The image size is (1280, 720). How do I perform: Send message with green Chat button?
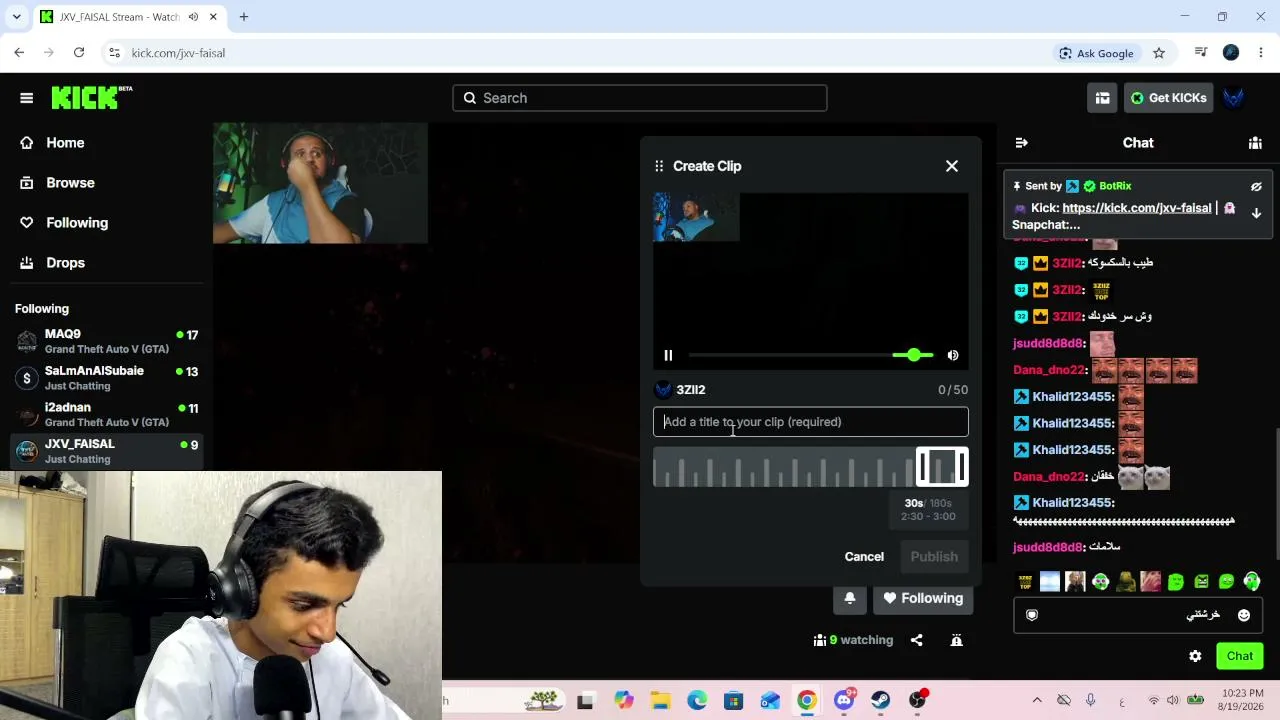(x=1240, y=656)
